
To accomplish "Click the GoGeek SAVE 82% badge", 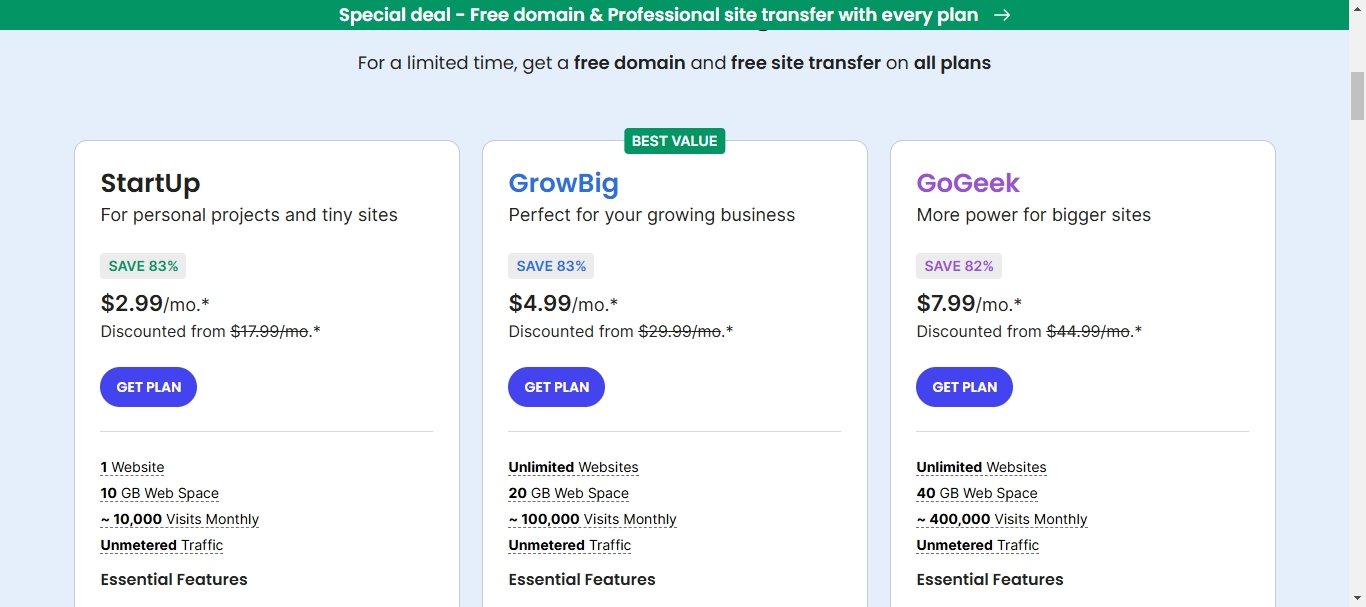I will click(x=959, y=266).
